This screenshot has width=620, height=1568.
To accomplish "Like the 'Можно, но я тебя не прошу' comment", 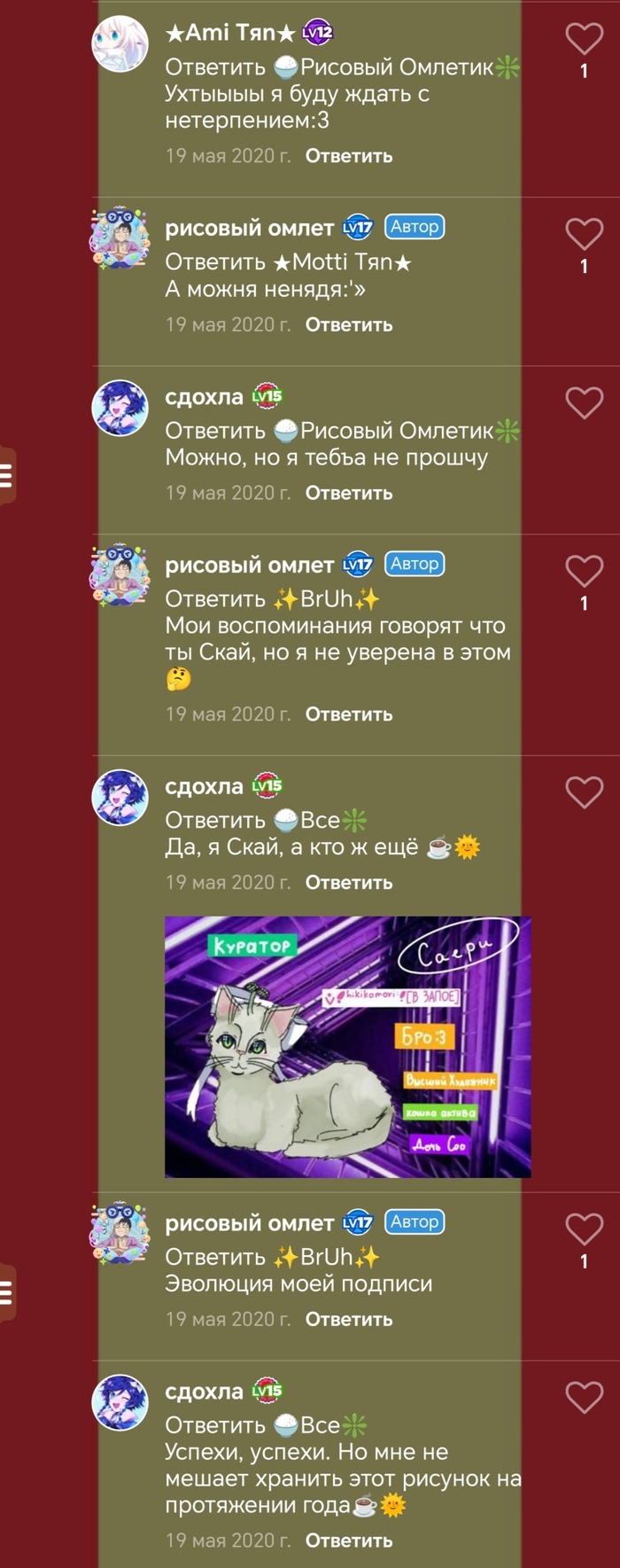I will pos(584,402).
